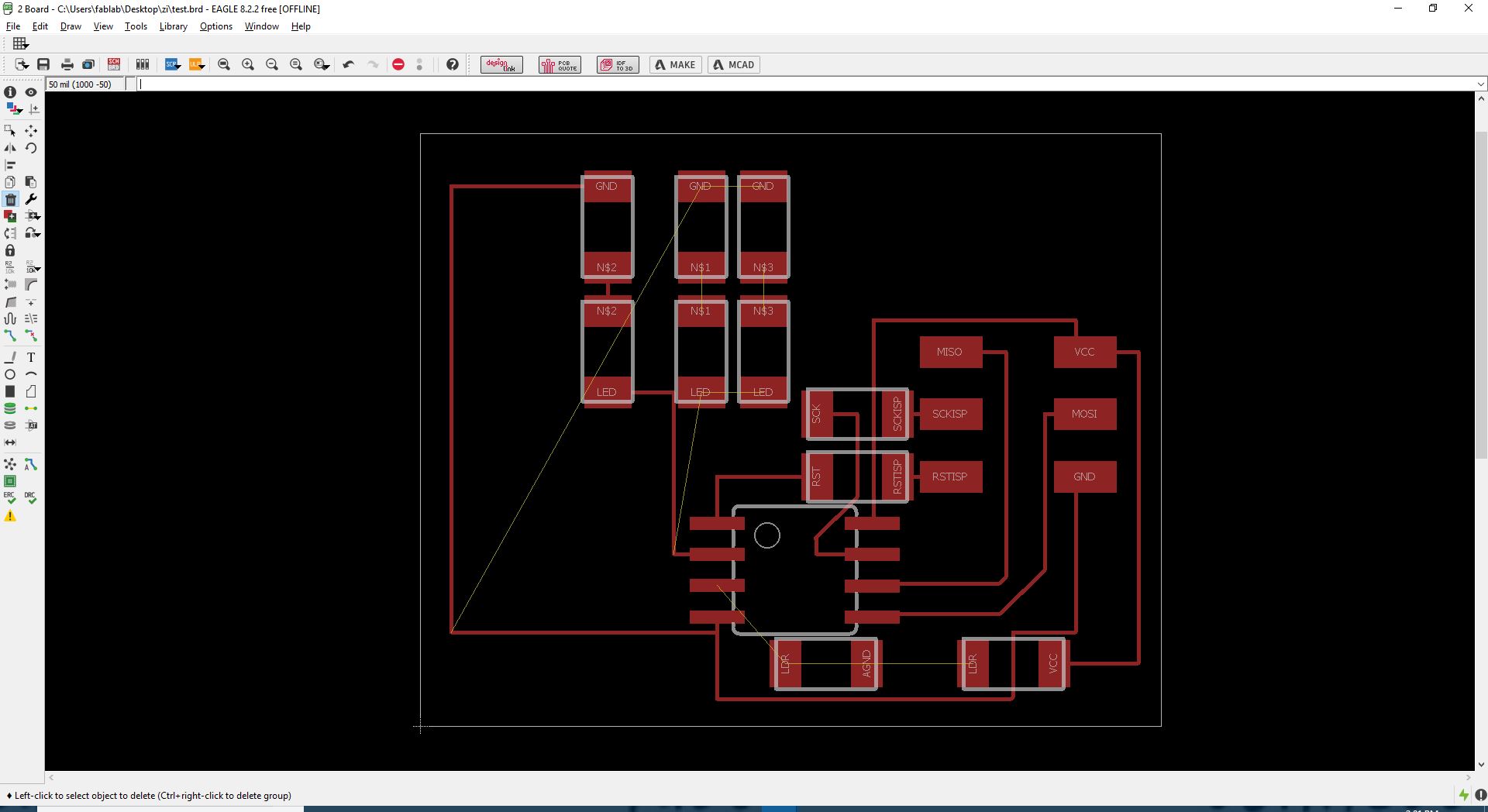Click the MISO pad on the board
Screen dimensions: 1488x812
[x=951, y=353]
